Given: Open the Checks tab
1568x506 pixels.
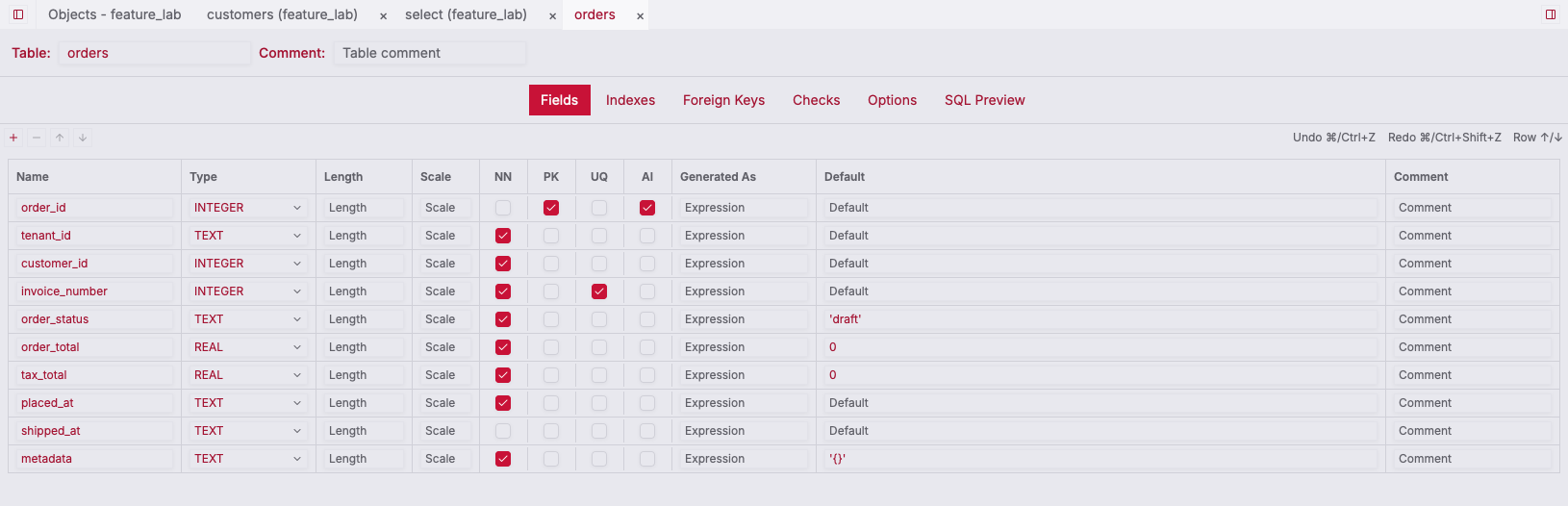Looking at the screenshot, I should [816, 100].
